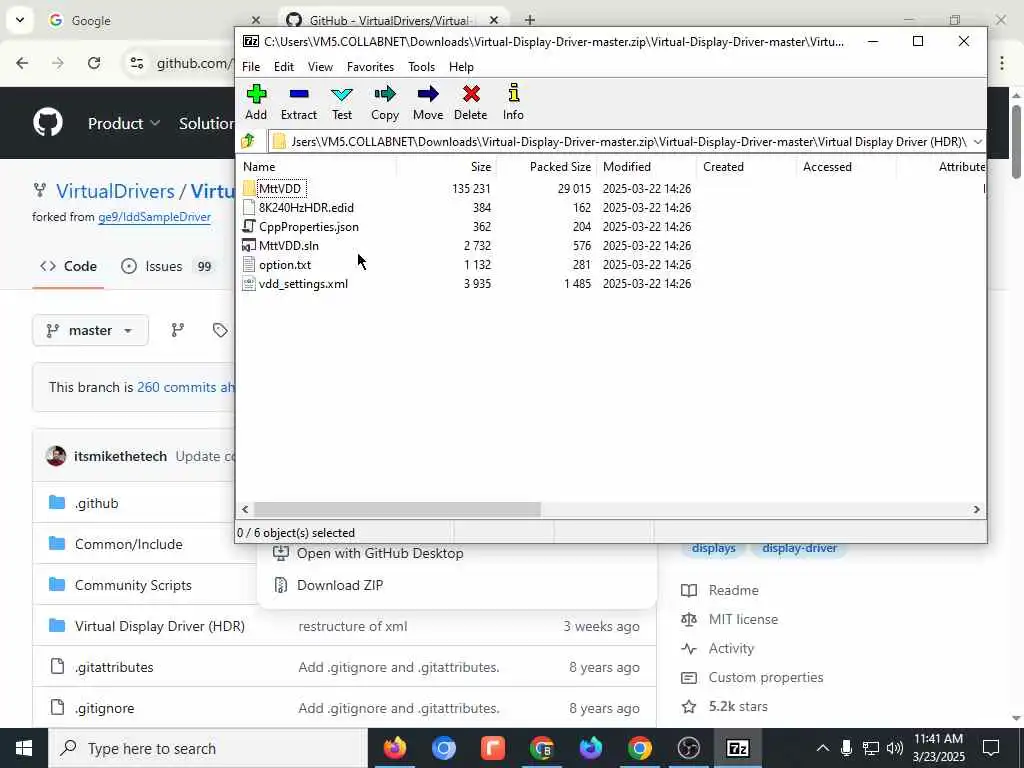
Task: Open the Code tab on GitHub
Action: [68, 266]
